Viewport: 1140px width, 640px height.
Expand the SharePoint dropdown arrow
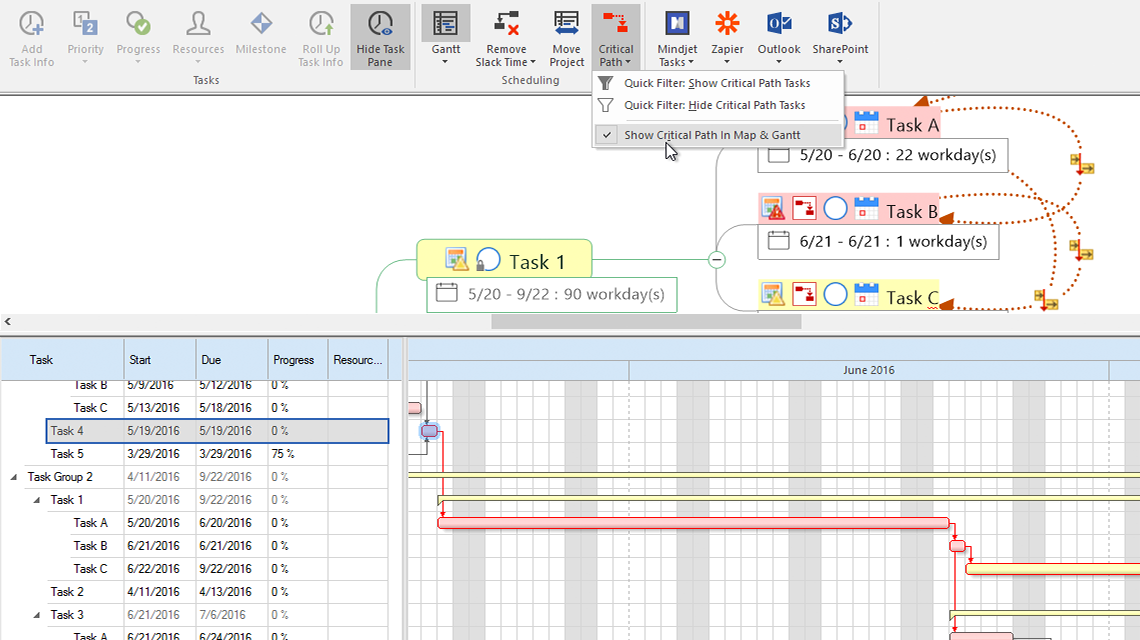coord(840,62)
